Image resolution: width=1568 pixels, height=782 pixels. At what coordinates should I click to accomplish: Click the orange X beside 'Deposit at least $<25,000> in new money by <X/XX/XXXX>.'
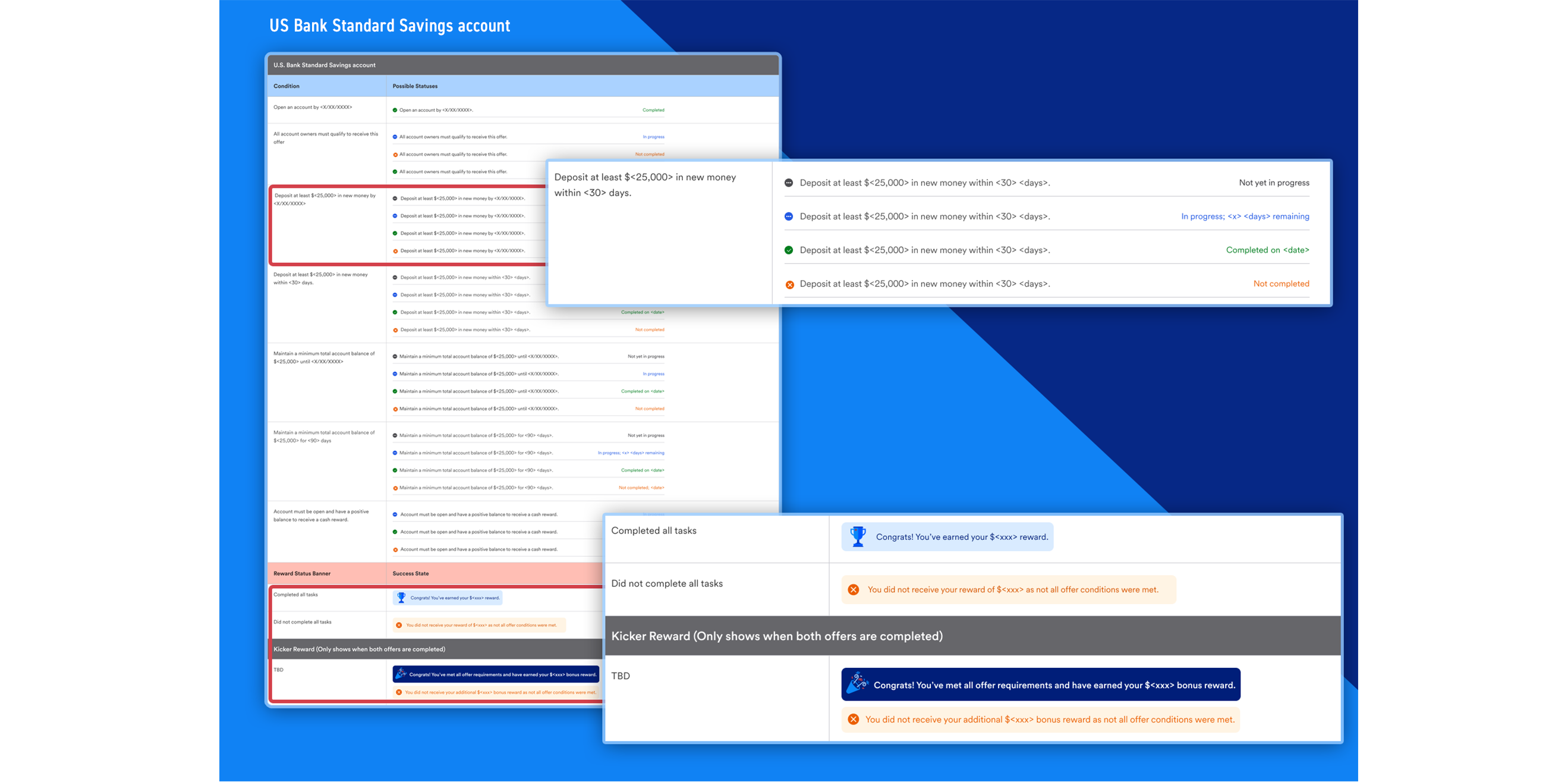[395, 251]
